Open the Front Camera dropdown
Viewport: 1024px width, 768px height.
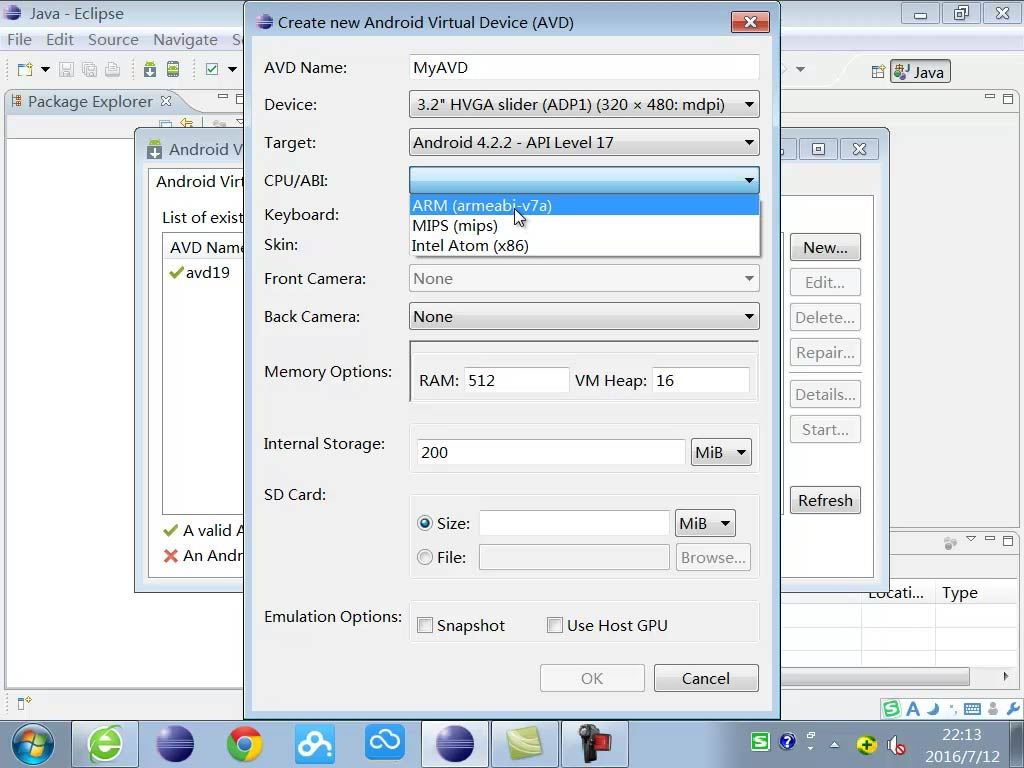coord(584,279)
